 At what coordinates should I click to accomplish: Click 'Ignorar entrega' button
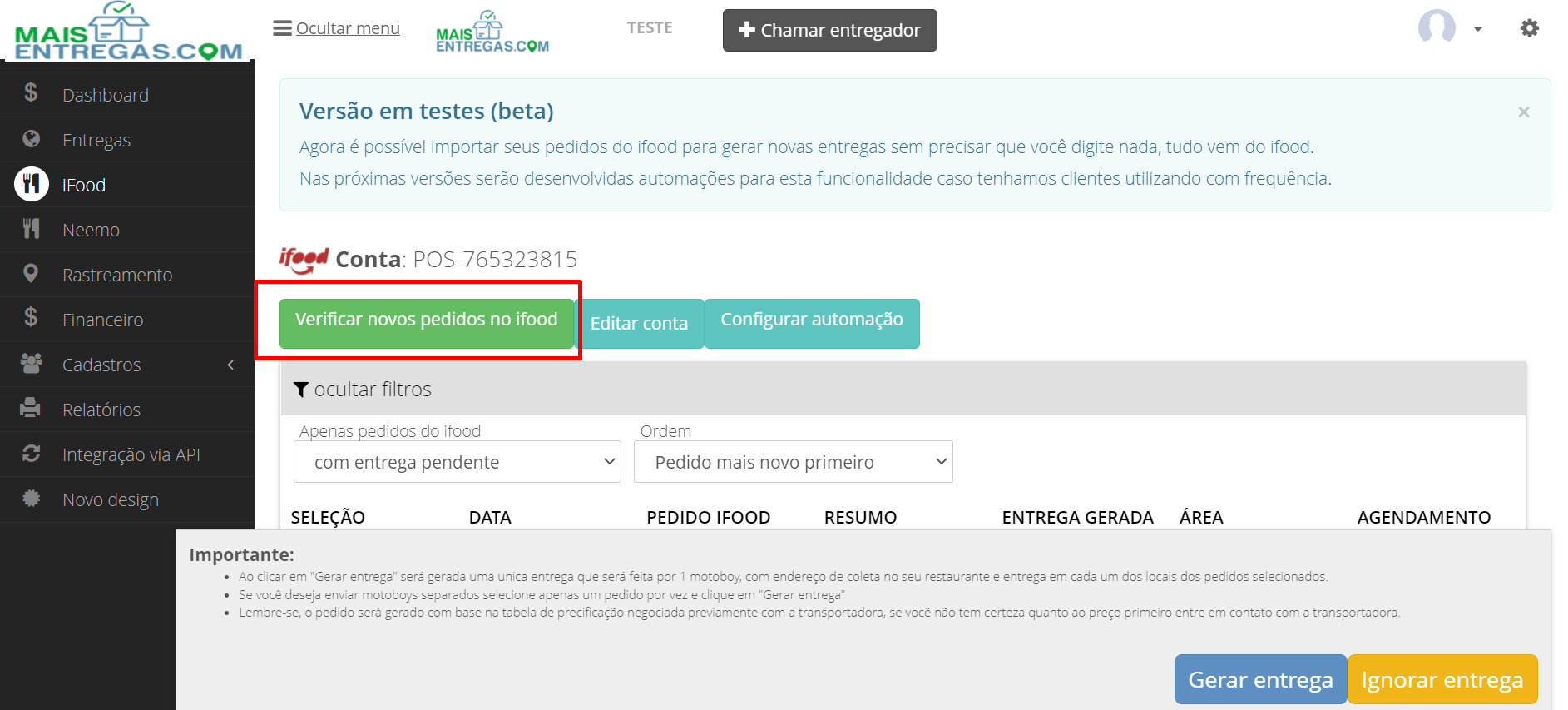coord(1442,679)
